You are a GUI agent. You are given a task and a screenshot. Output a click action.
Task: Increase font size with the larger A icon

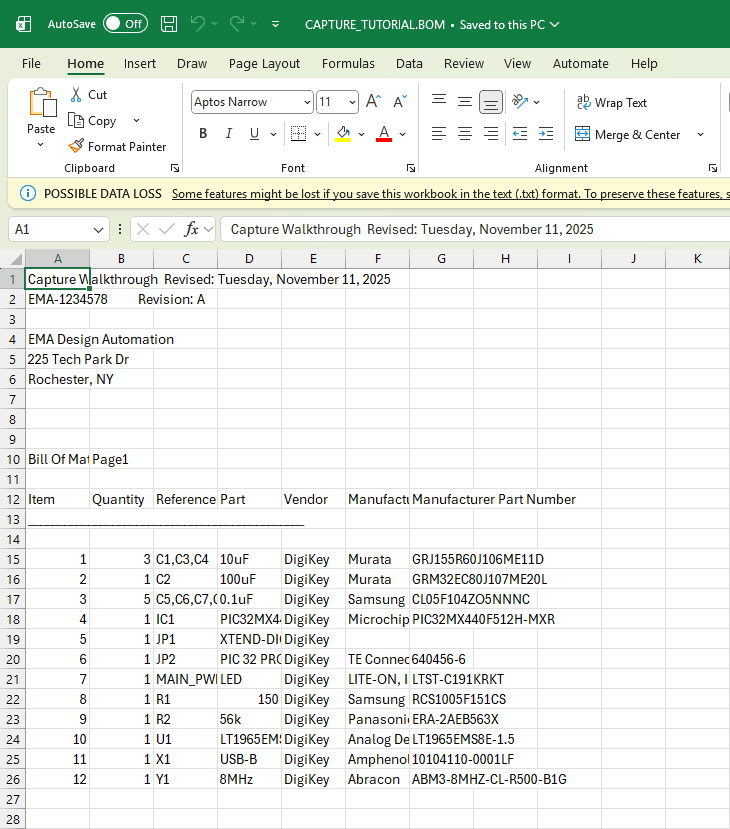click(373, 102)
